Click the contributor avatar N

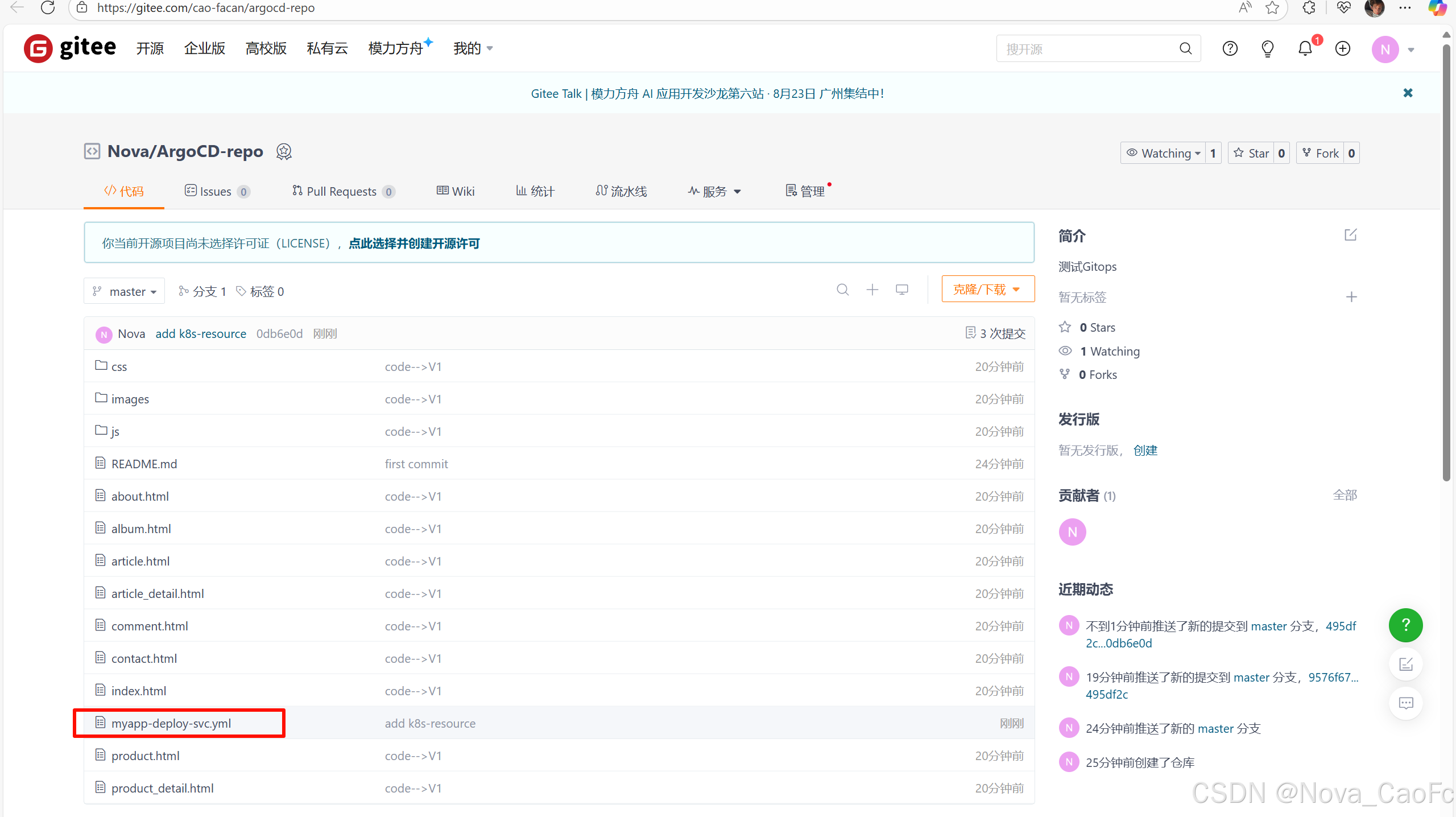click(x=1072, y=531)
